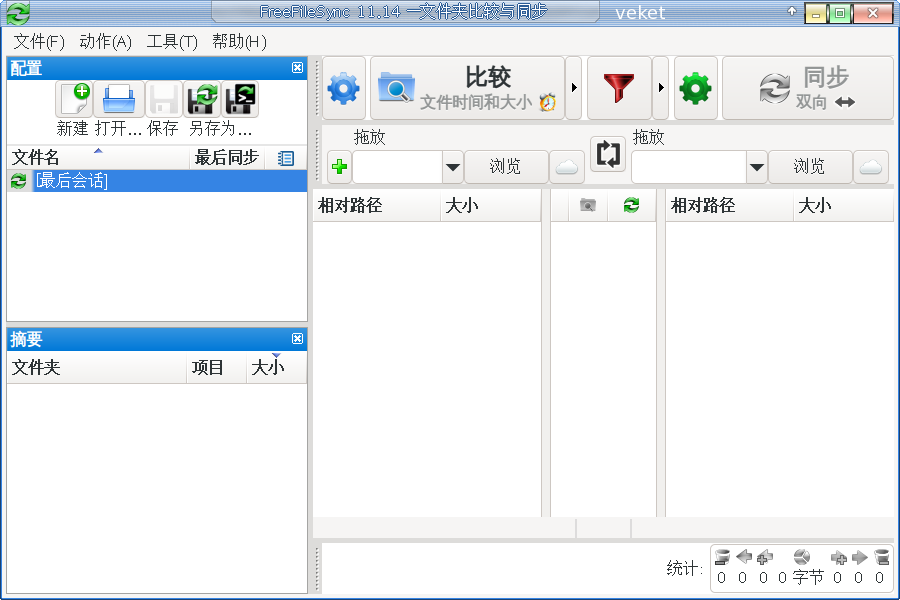The width and height of the screenshot is (900, 600).
Task: Browse for the left folder
Action: point(506,167)
